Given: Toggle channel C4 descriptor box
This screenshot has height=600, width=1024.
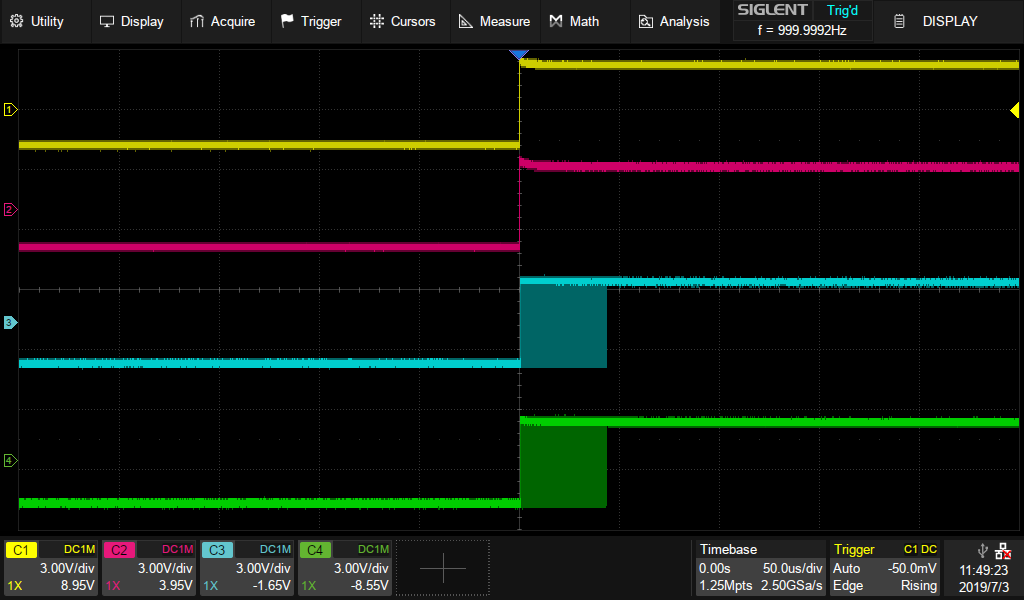Looking at the screenshot, I should (345, 567).
